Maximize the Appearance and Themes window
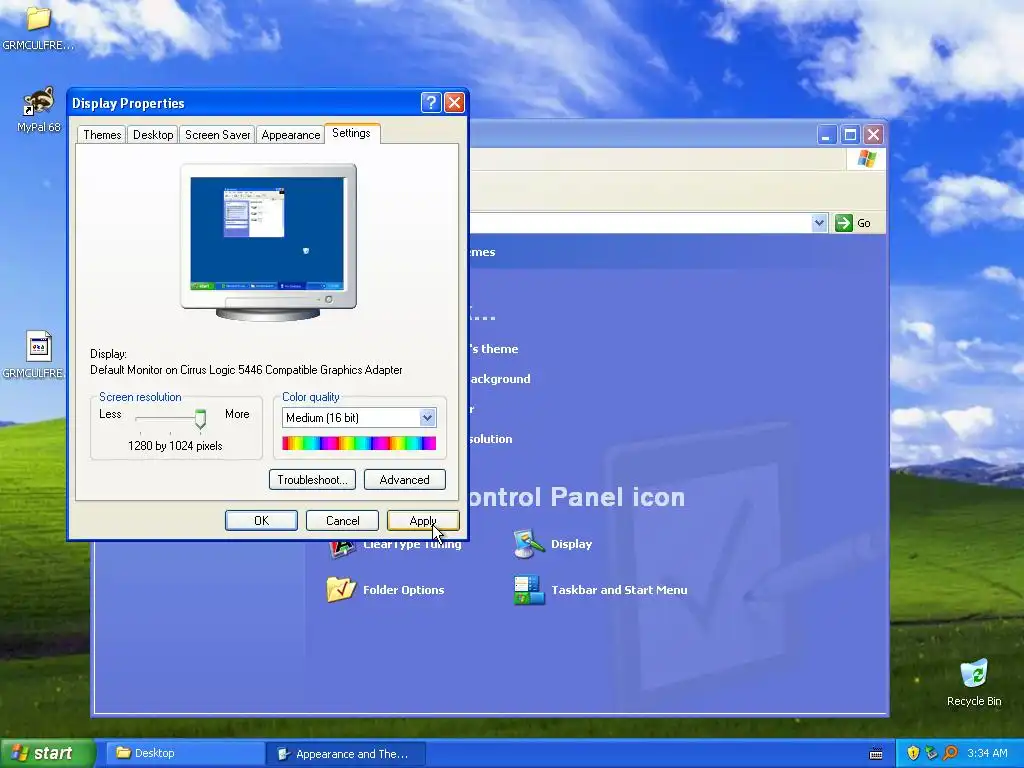This screenshot has width=1024, height=768. click(x=850, y=135)
